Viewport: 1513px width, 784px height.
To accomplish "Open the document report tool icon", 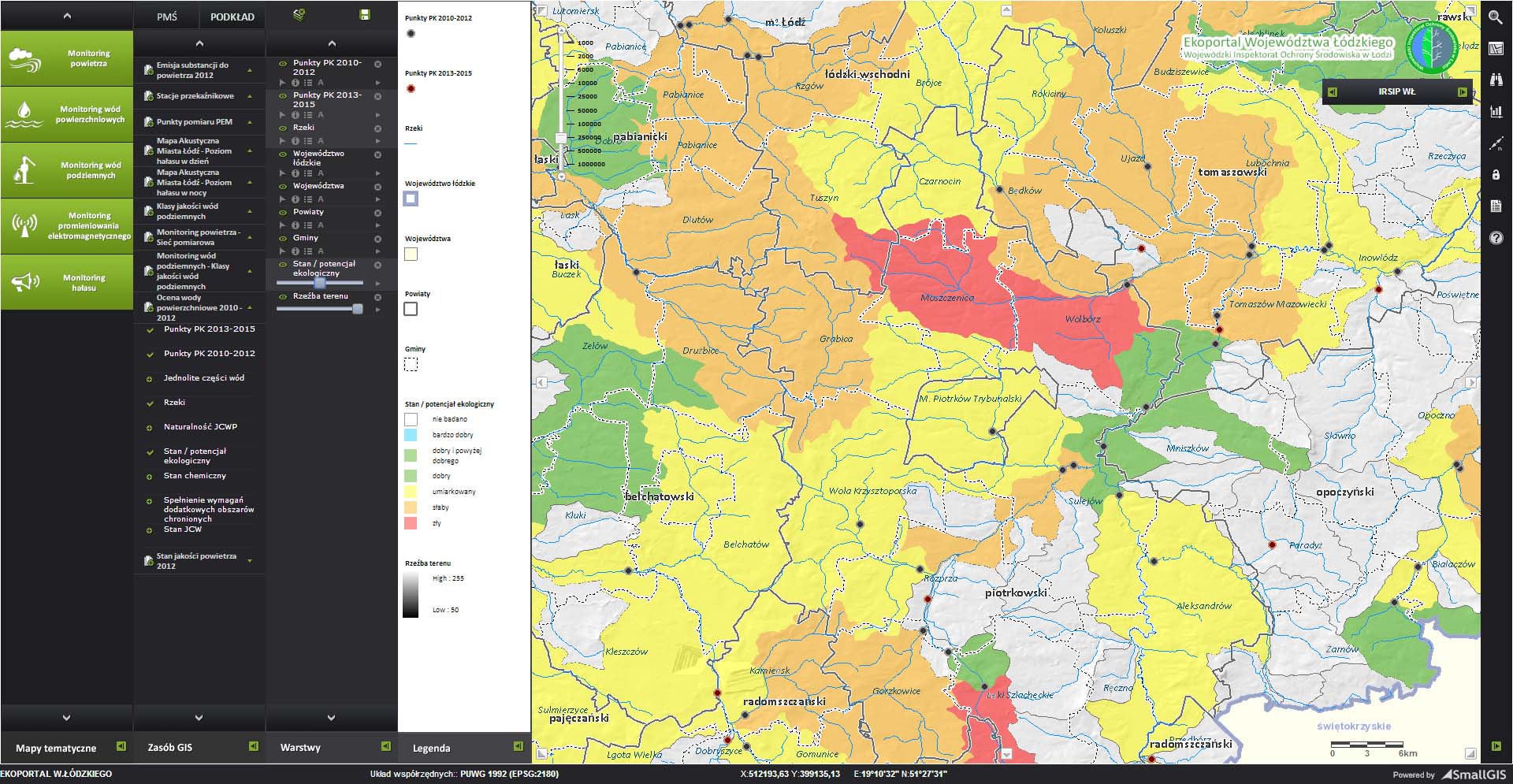I will [1496, 206].
